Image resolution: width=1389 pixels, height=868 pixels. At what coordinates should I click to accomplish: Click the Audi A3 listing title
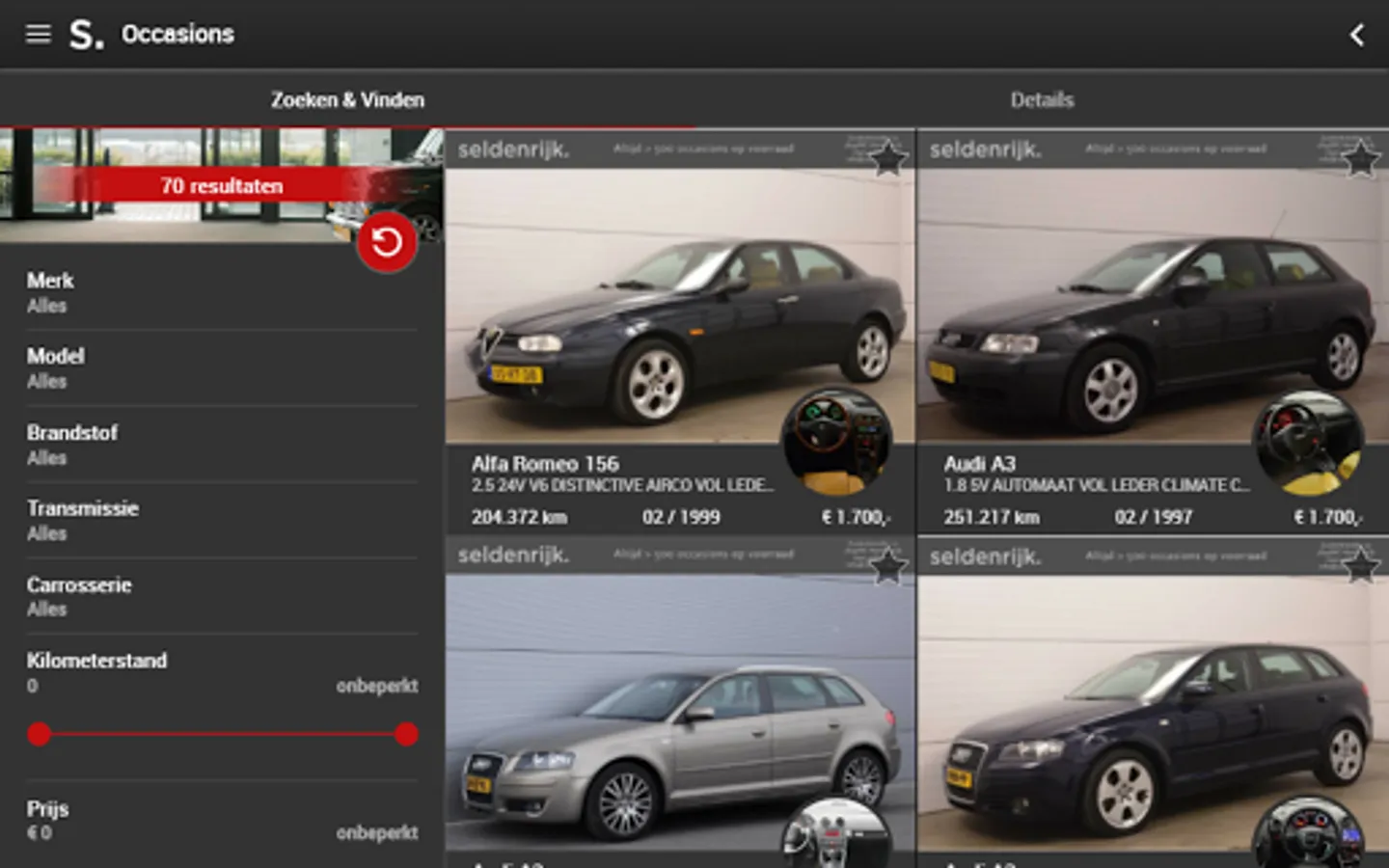point(979,464)
